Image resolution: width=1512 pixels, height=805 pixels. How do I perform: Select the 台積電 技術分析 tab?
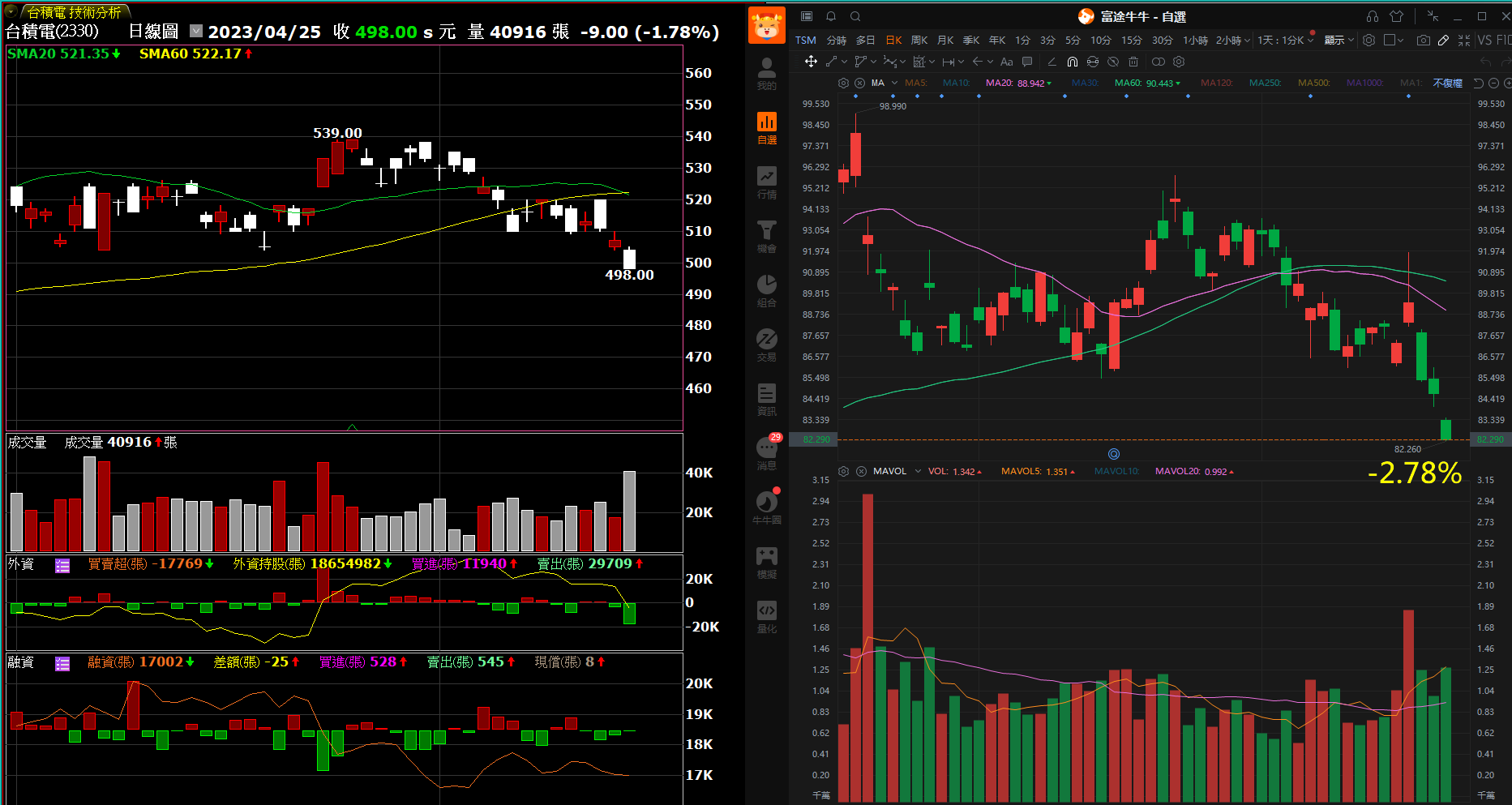[x=74, y=12]
